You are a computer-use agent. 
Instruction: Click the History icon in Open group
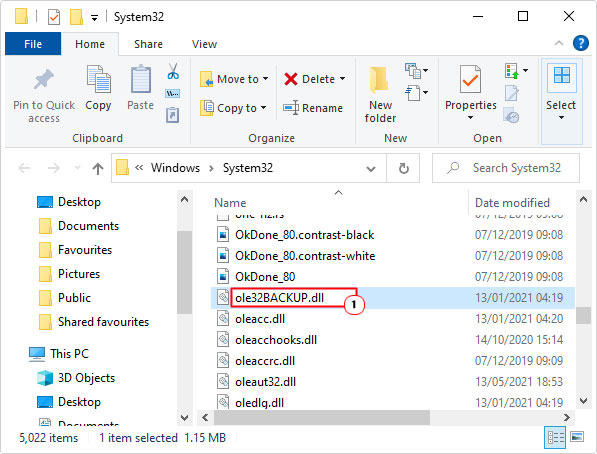511,115
